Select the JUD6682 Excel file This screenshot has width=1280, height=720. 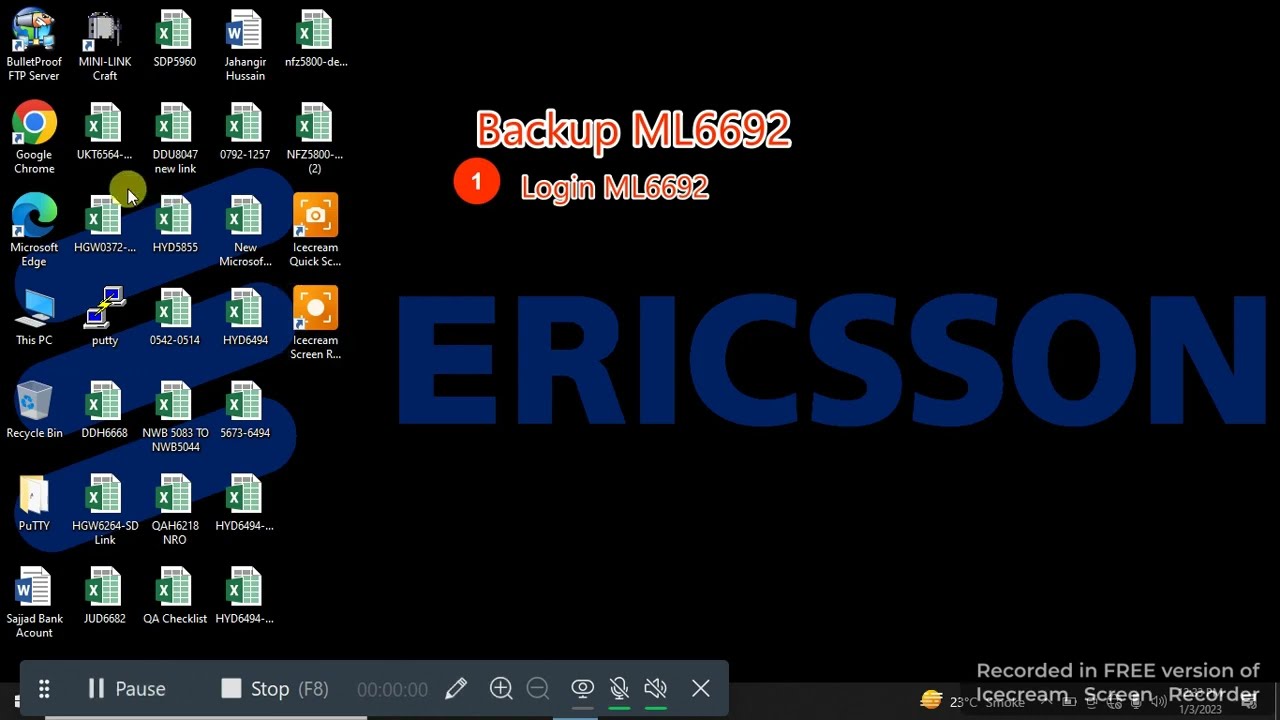[x=105, y=596]
